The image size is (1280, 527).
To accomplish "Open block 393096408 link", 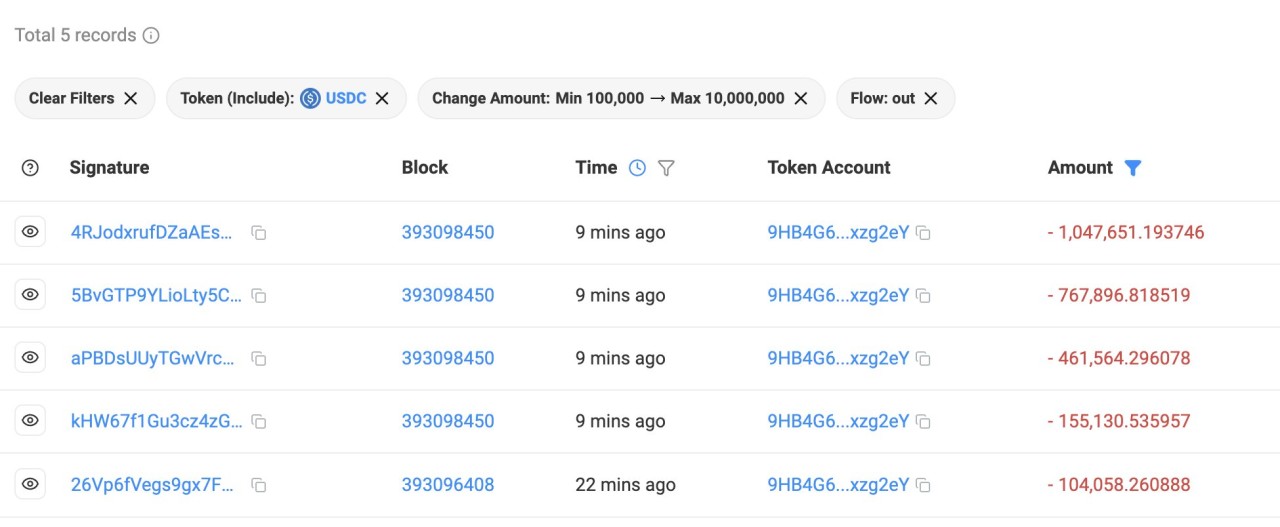I will click(x=447, y=485).
